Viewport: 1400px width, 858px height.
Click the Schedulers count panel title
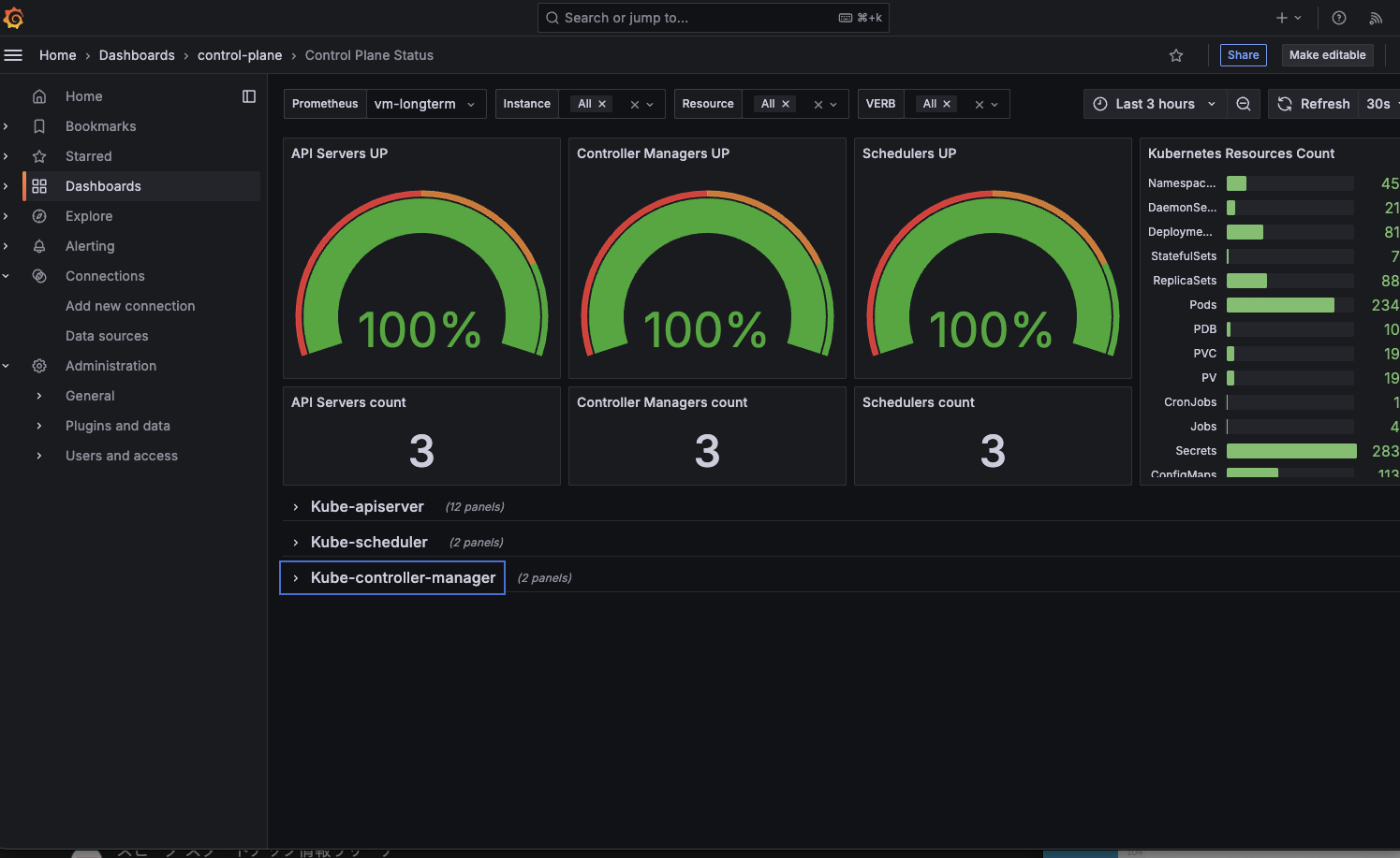918,402
